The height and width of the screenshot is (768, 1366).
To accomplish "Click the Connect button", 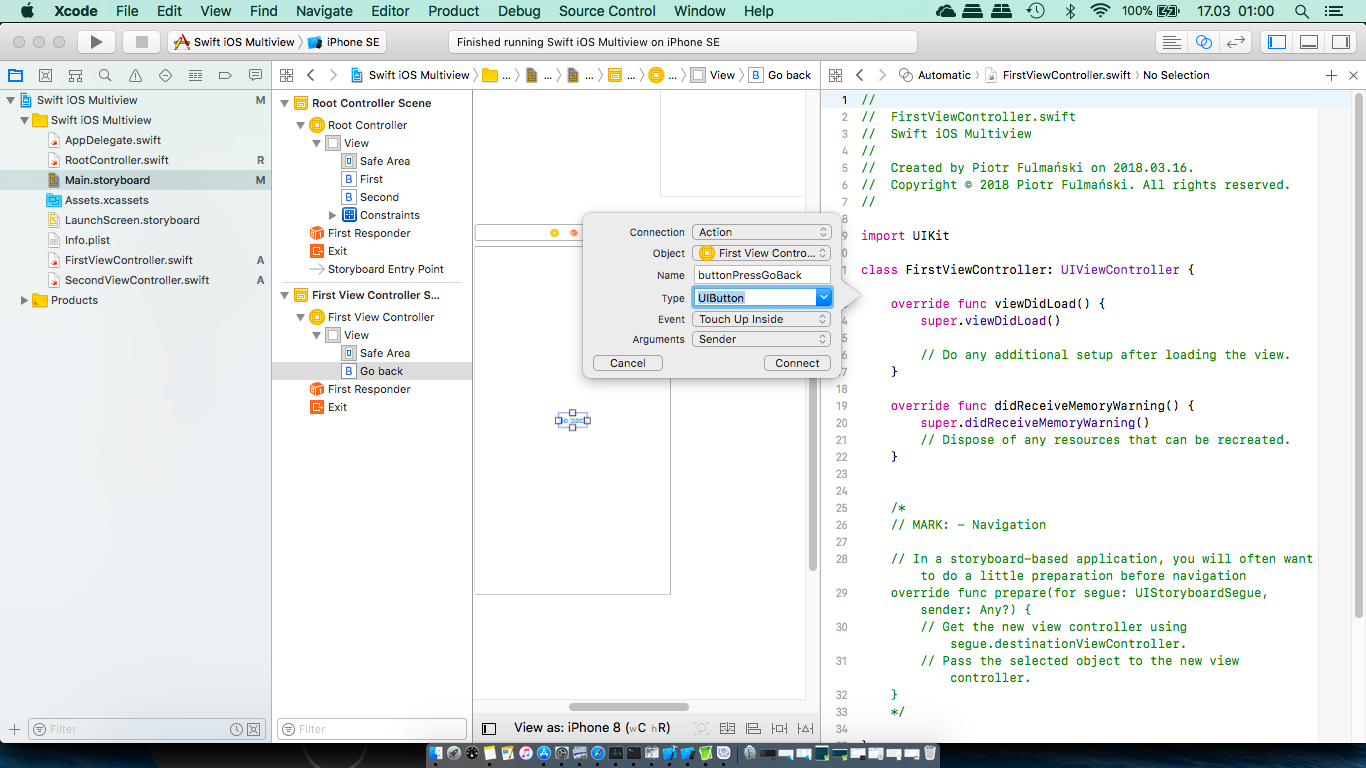I will (797, 363).
